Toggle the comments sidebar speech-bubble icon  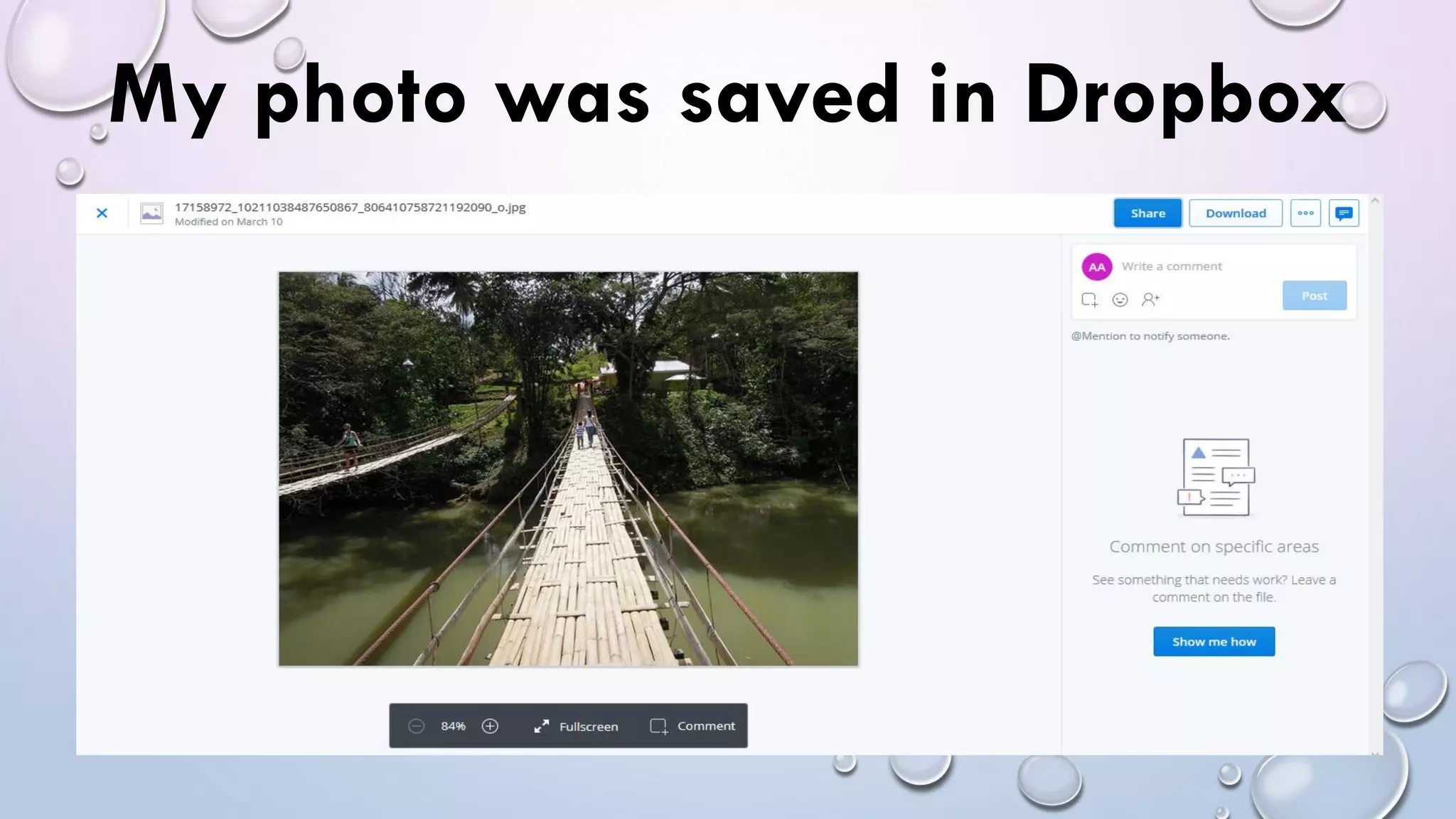[1344, 213]
